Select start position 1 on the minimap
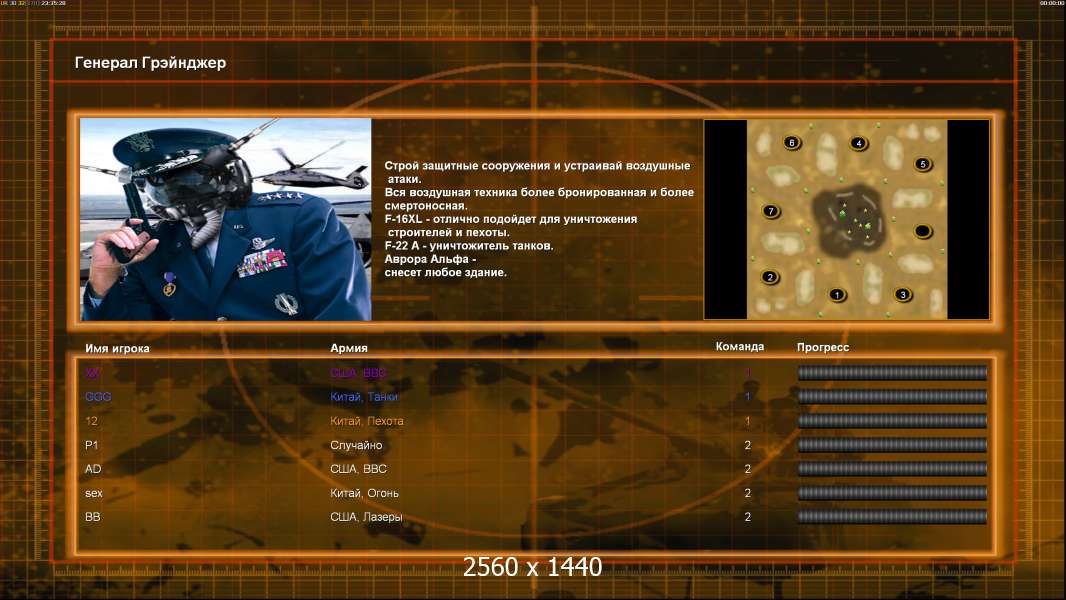The image size is (1066, 600). 837,295
